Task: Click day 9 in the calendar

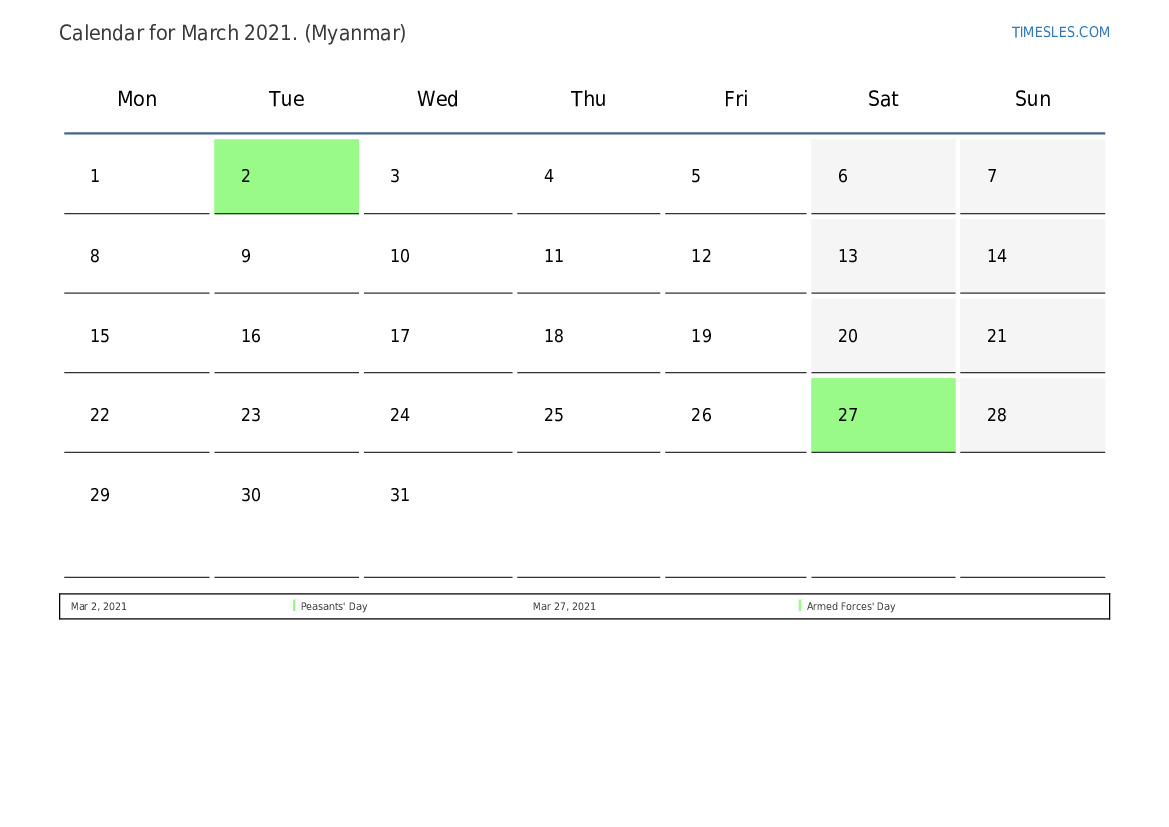Action: point(286,256)
